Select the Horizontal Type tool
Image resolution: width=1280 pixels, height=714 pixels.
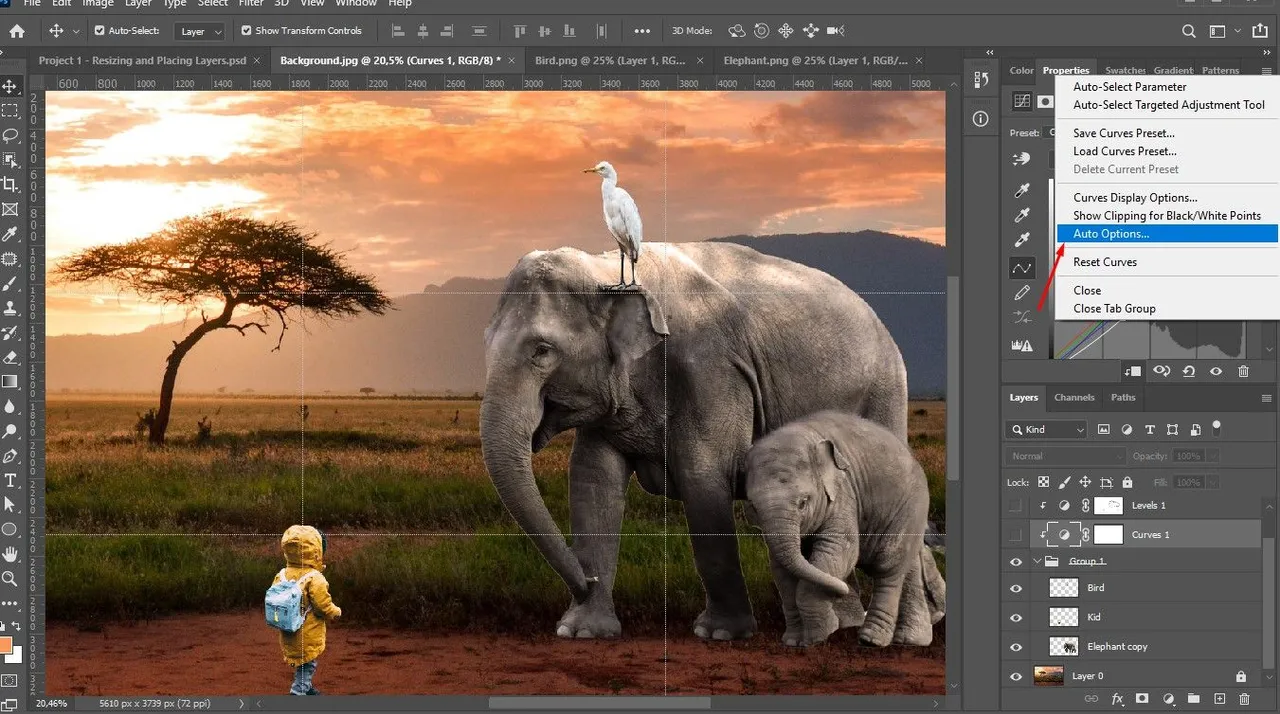(11, 480)
